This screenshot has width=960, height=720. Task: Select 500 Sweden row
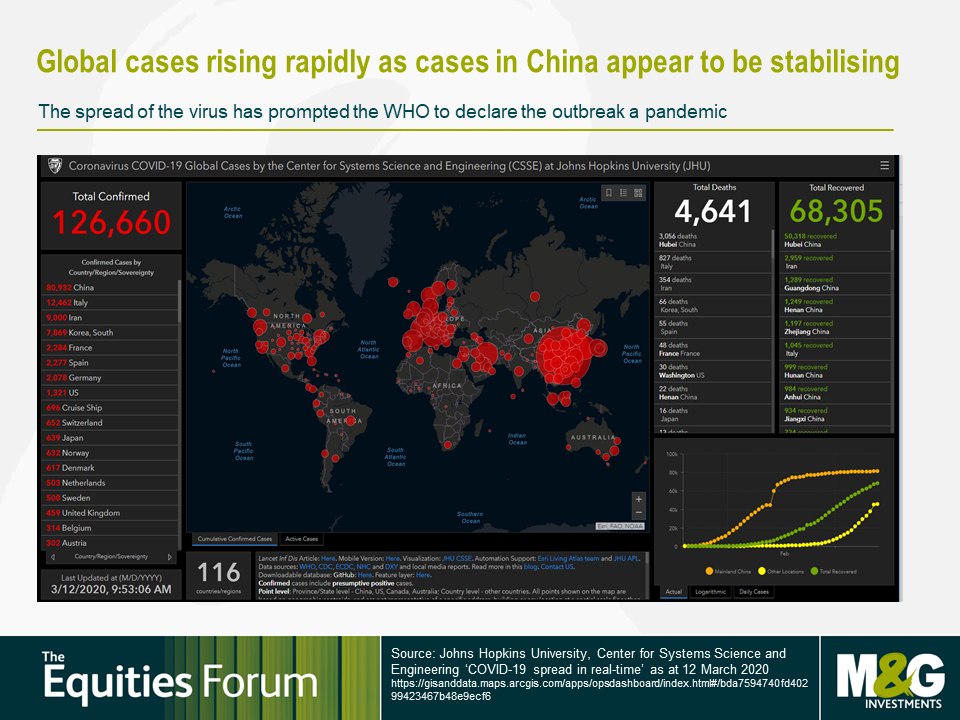tap(110, 498)
